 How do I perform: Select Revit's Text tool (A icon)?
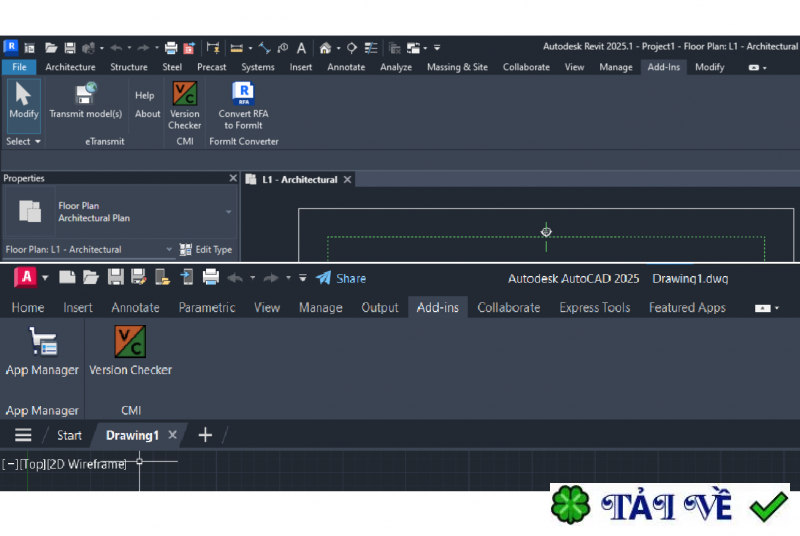tap(302, 48)
